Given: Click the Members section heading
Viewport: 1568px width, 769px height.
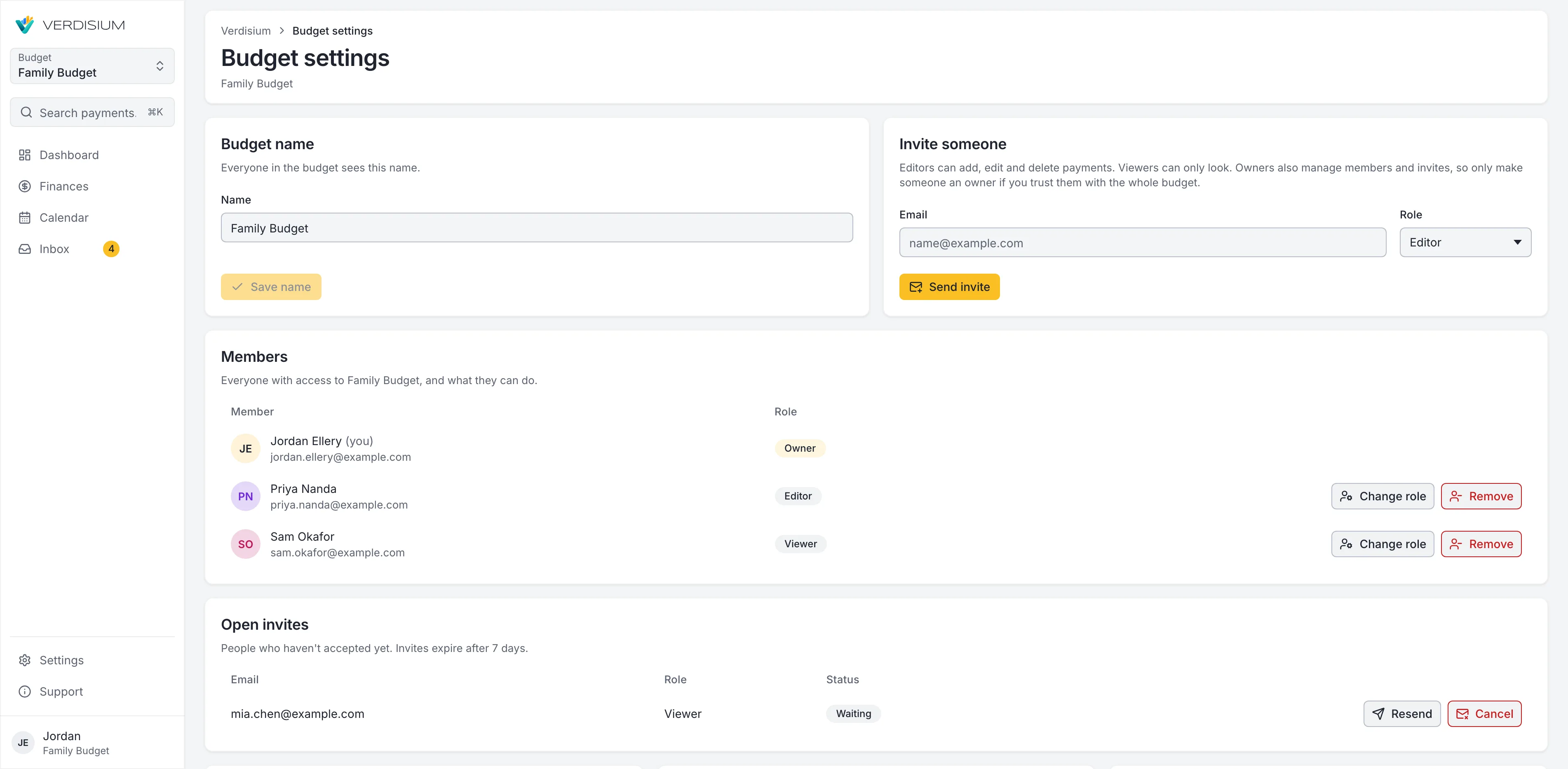Looking at the screenshot, I should (x=254, y=356).
